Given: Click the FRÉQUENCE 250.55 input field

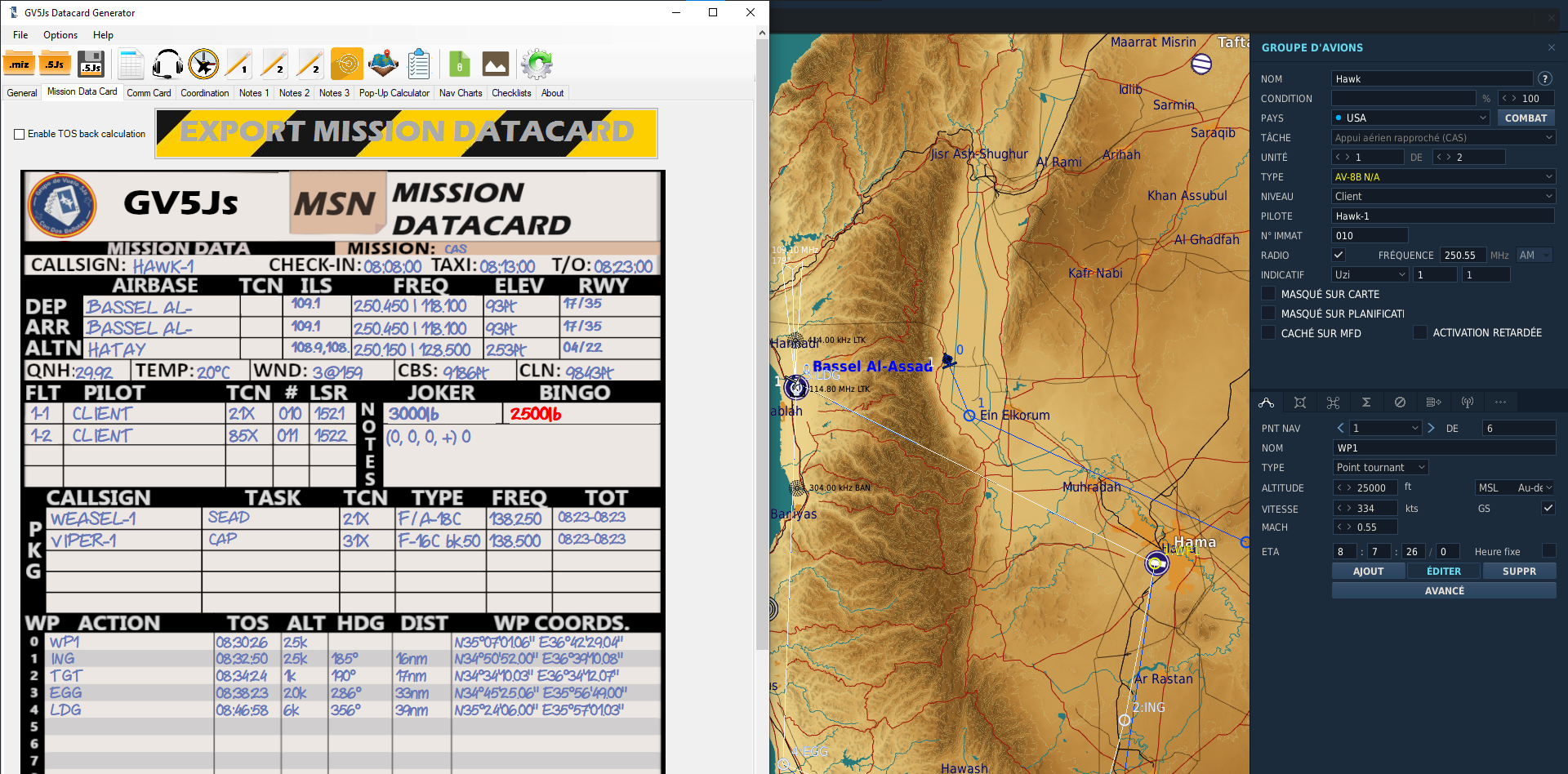Looking at the screenshot, I should (x=1462, y=255).
